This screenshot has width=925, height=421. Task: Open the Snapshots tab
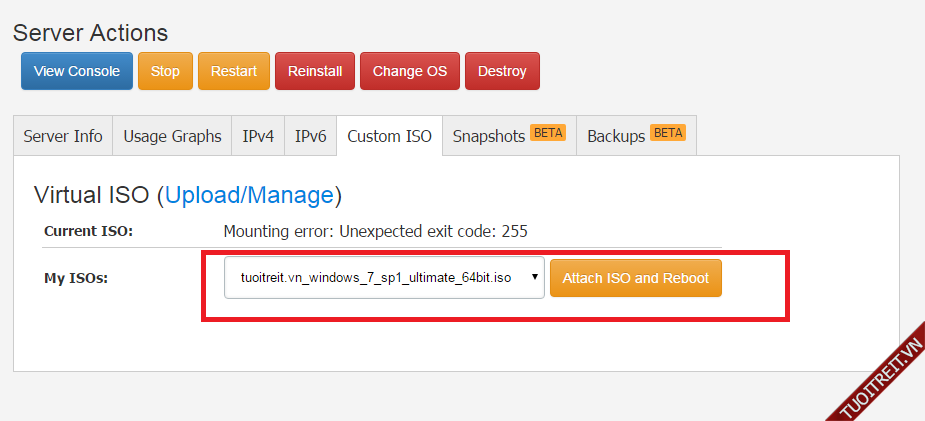[x=489, y=136]
